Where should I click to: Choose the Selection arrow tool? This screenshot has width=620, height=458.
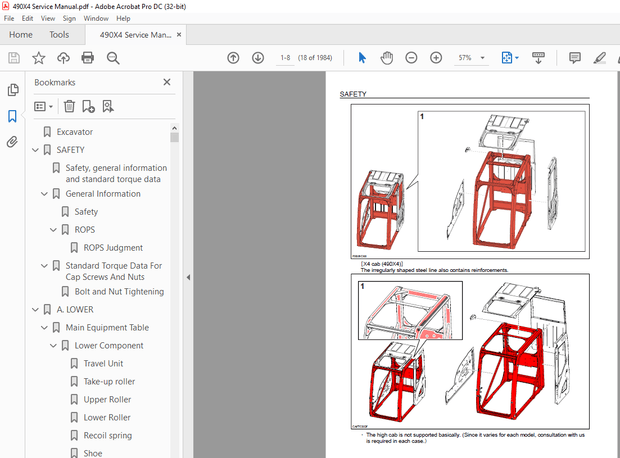tap(362, 58)
